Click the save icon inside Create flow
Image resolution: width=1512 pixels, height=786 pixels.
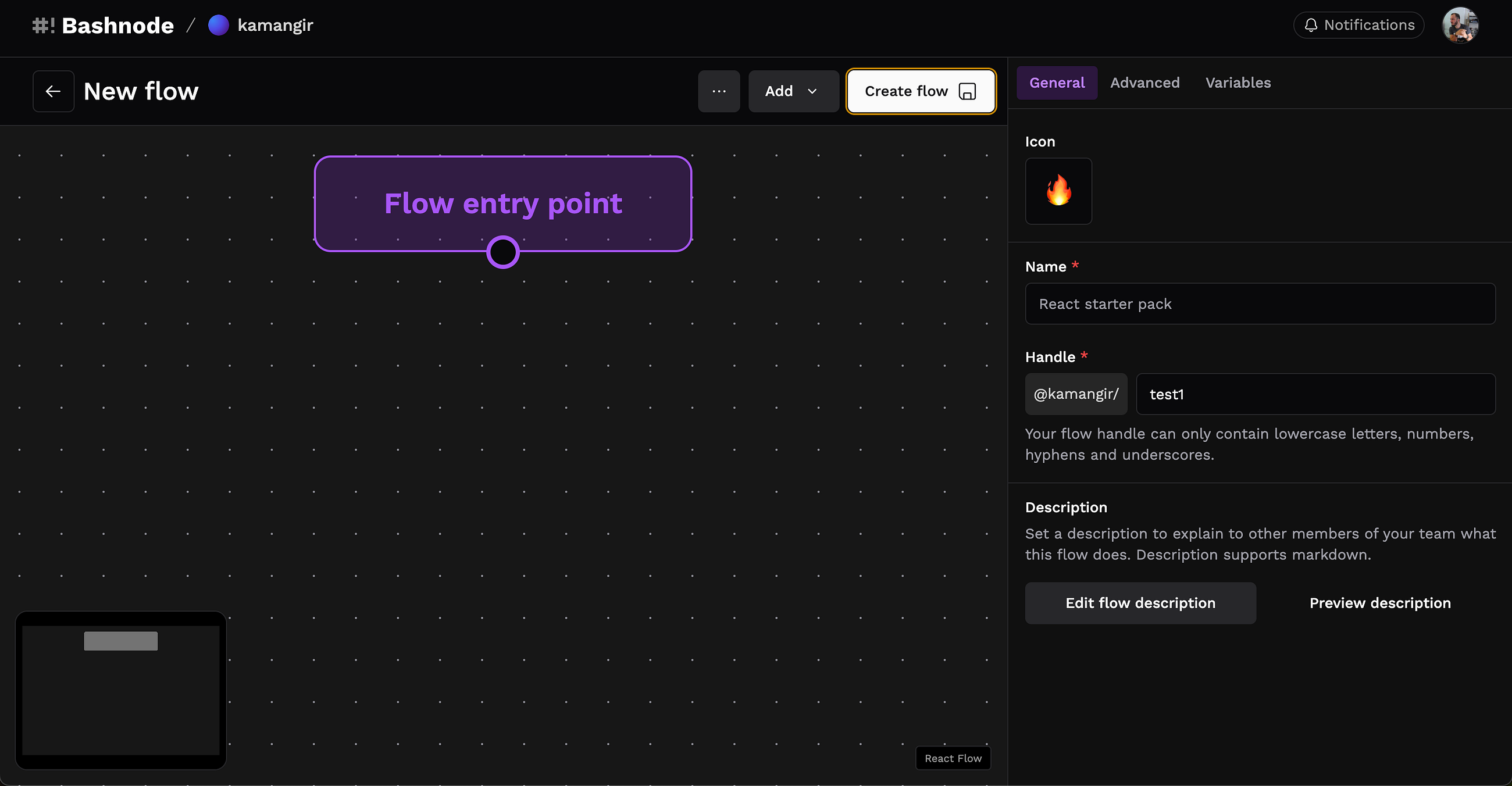(967, 91)
